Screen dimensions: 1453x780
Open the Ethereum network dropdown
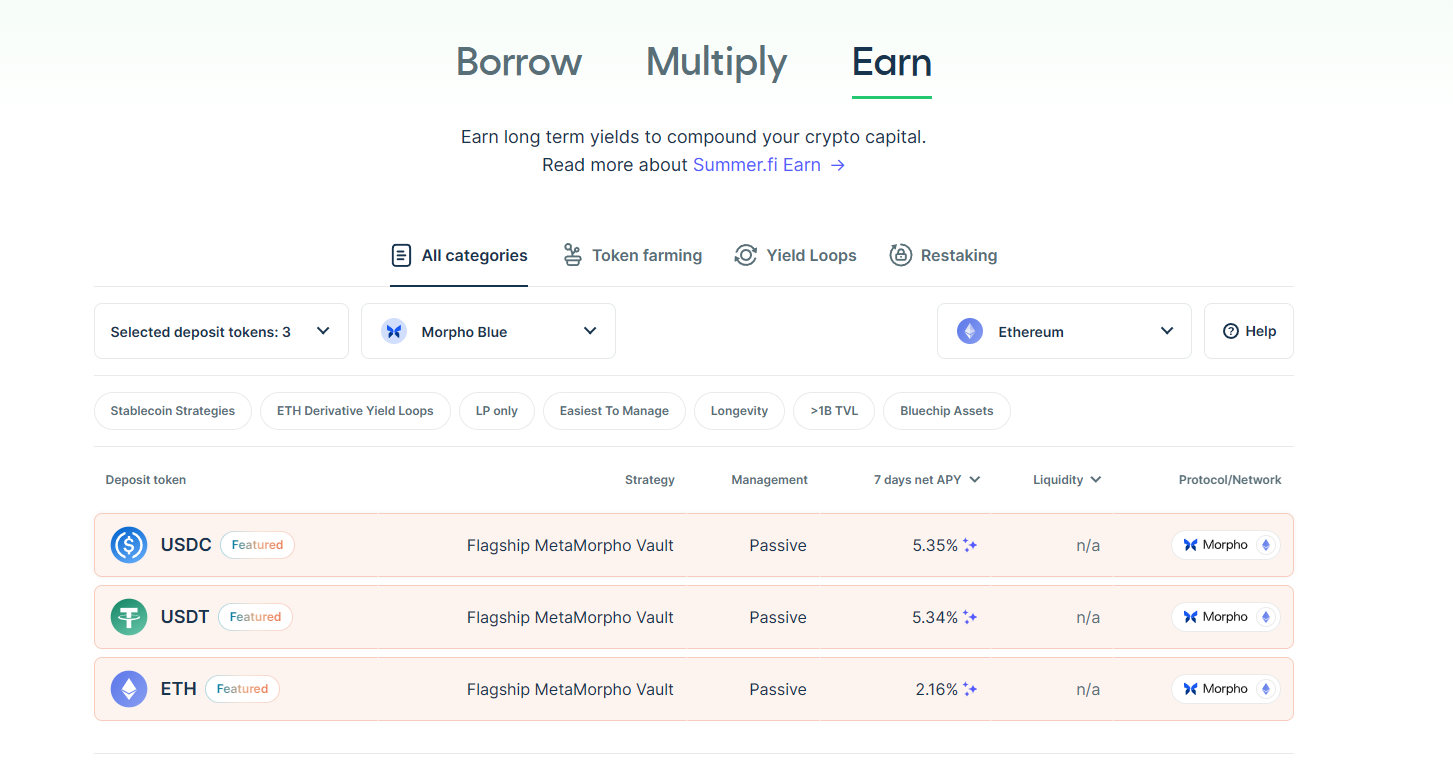1064,331
